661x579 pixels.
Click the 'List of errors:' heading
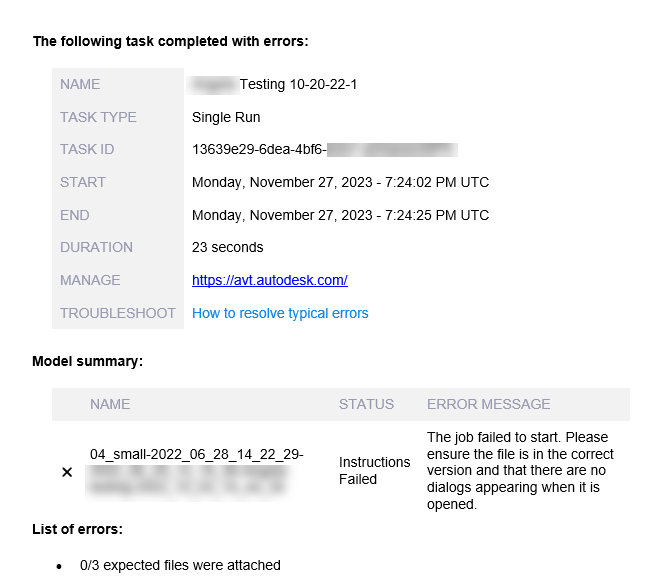77,529
